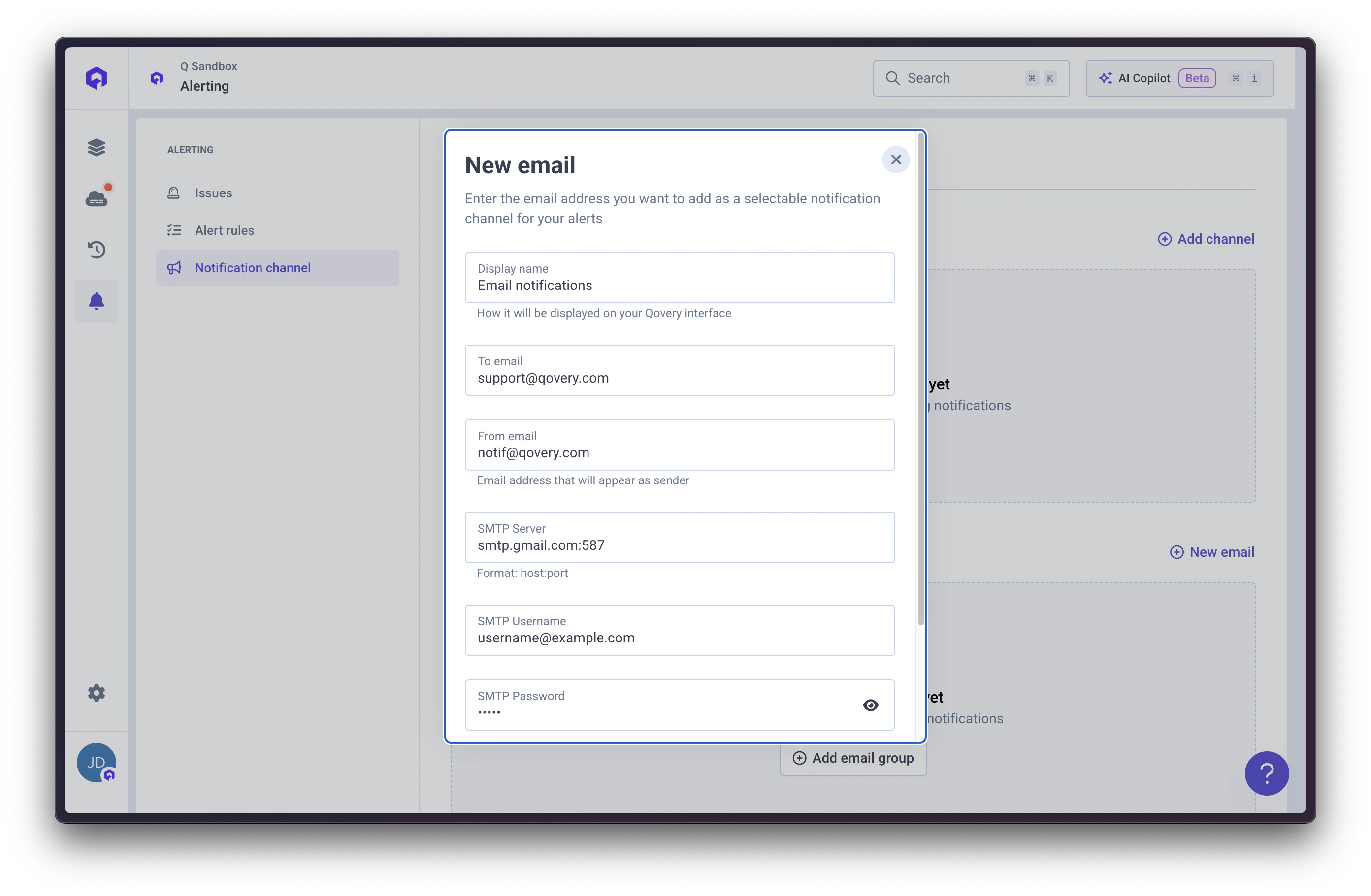Open the settings gear icon
Viewport: 1371px width, 896px height.
96,693
